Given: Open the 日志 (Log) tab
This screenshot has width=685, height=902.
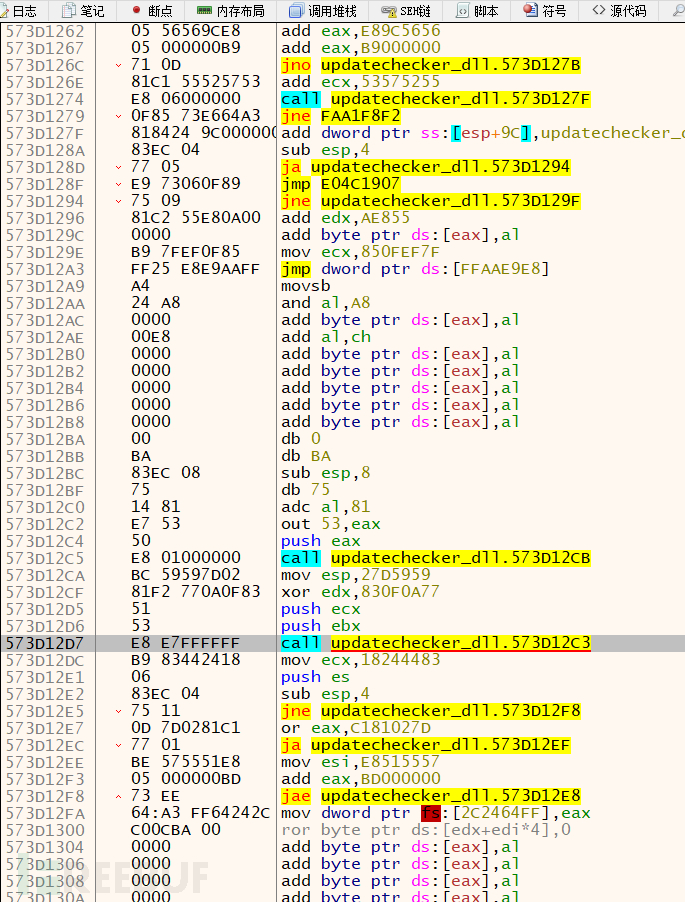Looking at the screenshot, I should 22,10.
